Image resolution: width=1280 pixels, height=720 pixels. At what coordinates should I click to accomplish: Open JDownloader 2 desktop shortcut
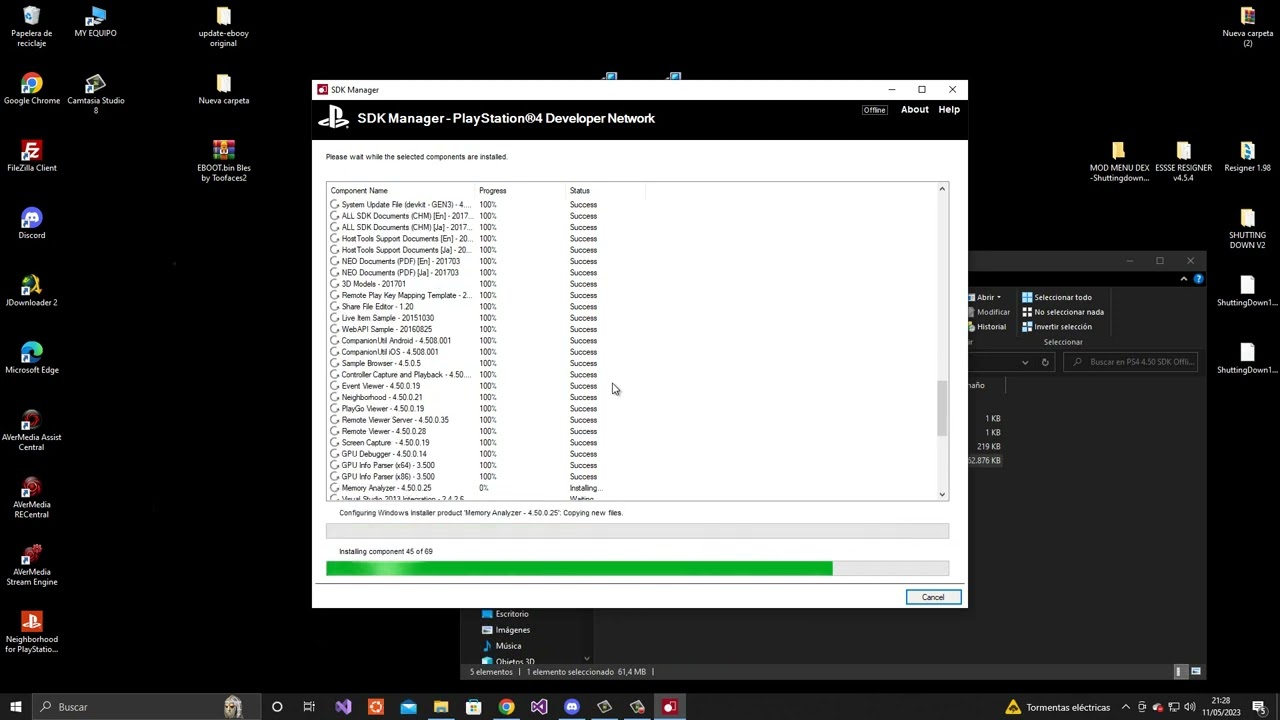pyautogui.click(x=32, y=291)
